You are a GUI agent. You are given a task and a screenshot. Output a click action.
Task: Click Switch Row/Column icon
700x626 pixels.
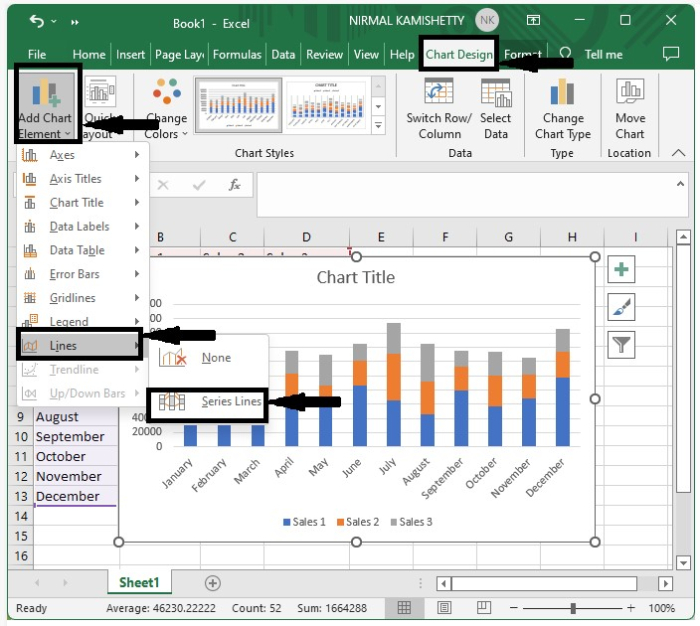click(x=439, y=92)
